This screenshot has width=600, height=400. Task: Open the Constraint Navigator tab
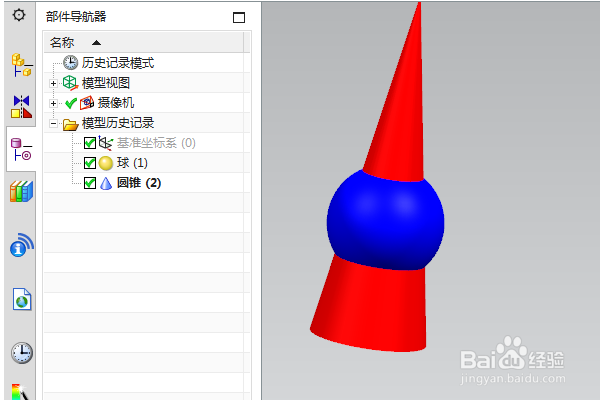coord(21,106)
